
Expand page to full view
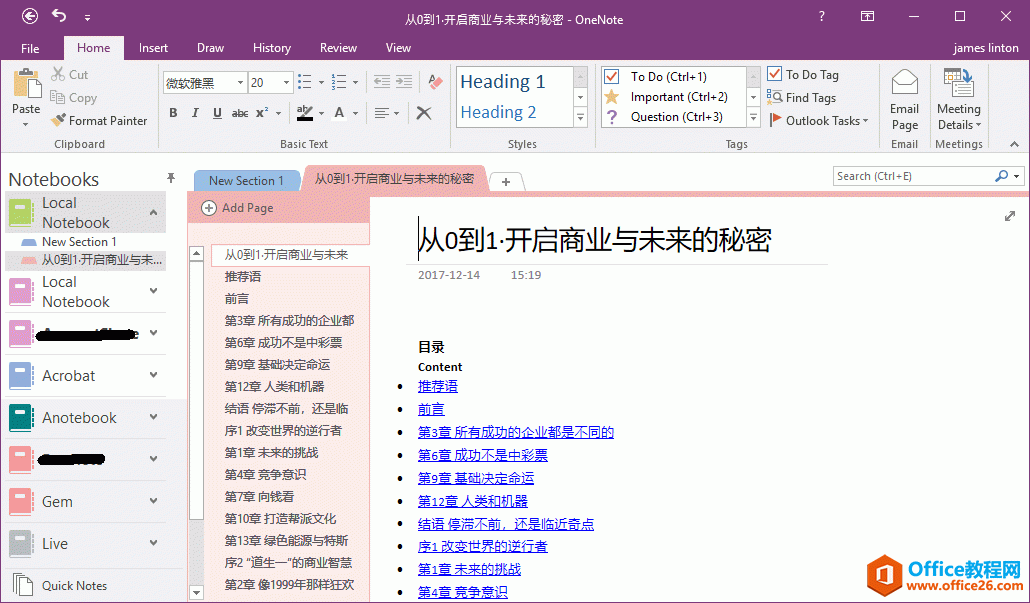point(1010,216)
